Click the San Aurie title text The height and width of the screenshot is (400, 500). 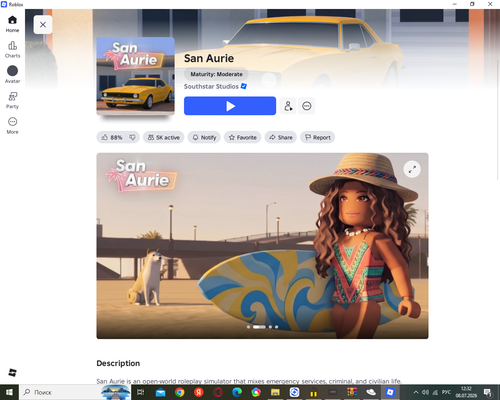click(209, 58)
